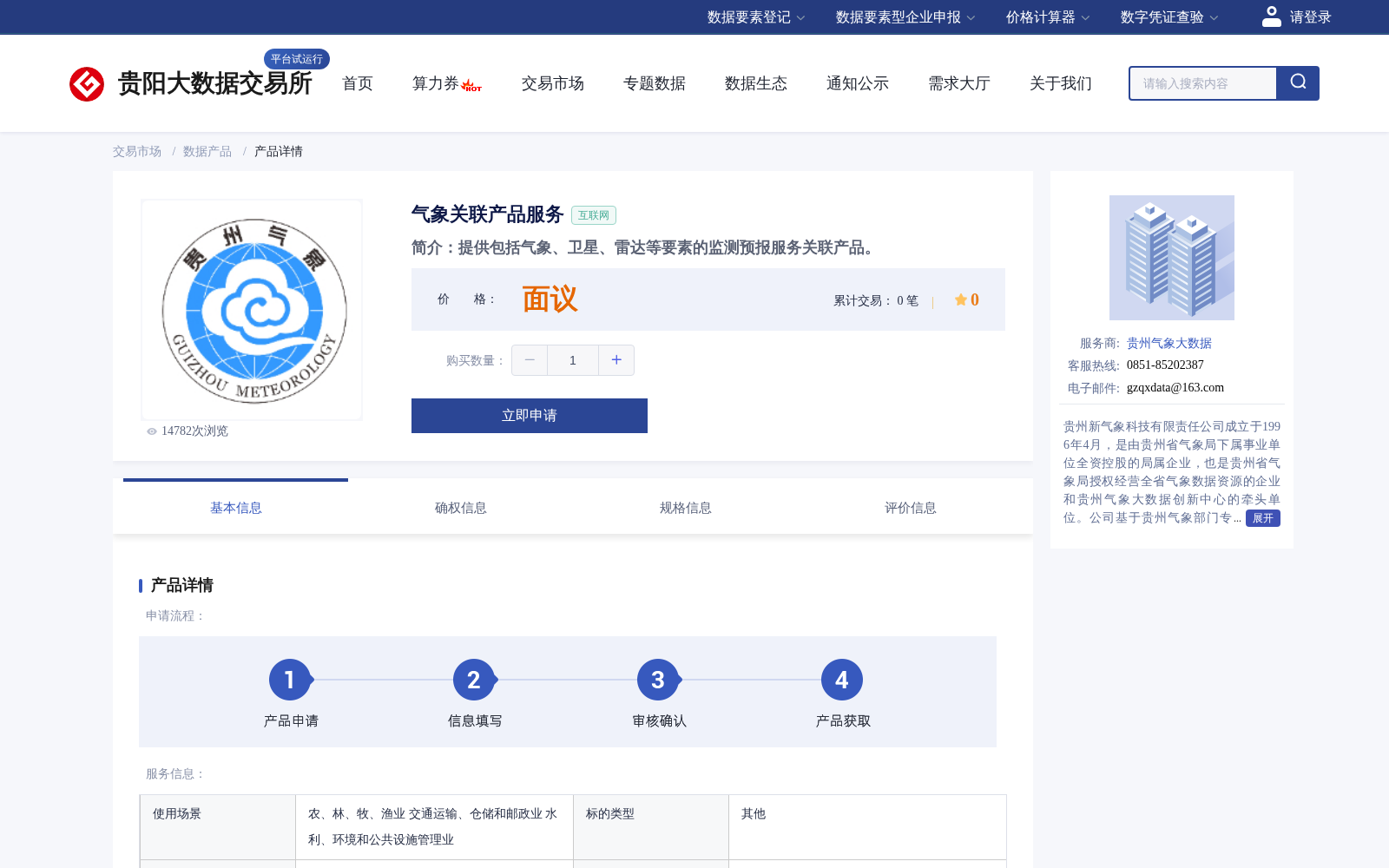Increase purchase quantity with plus
1389x868 pixels.
[x=616, y=360]
